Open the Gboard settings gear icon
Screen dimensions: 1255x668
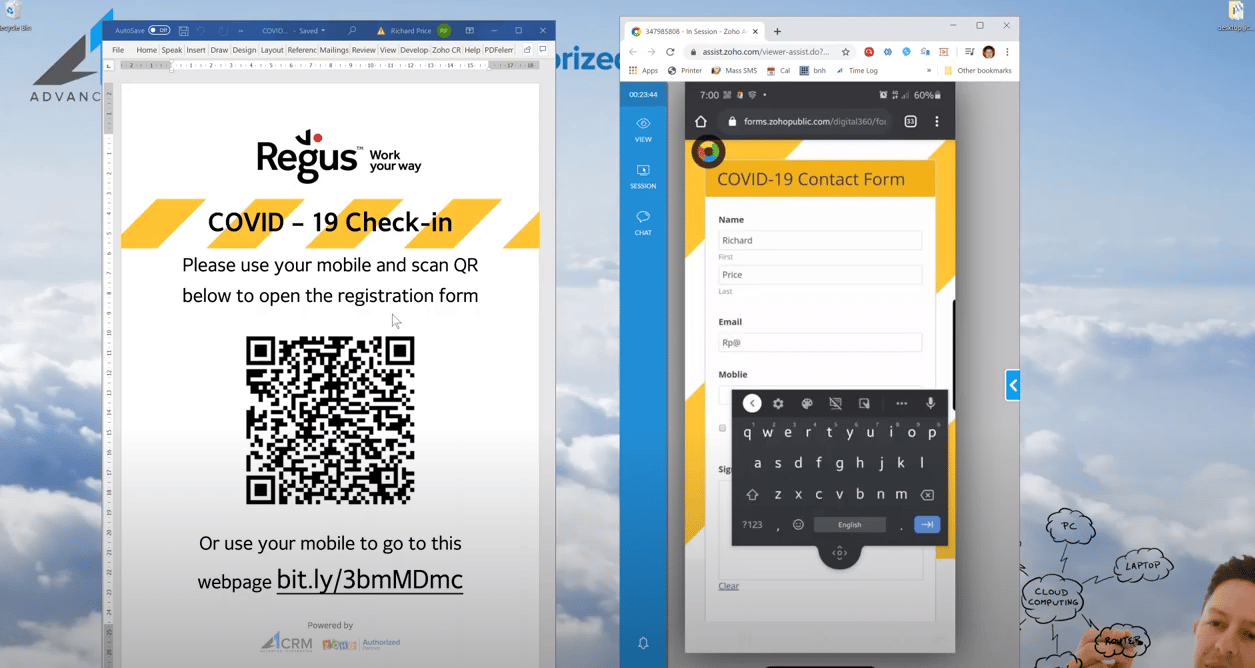[778, 403]
